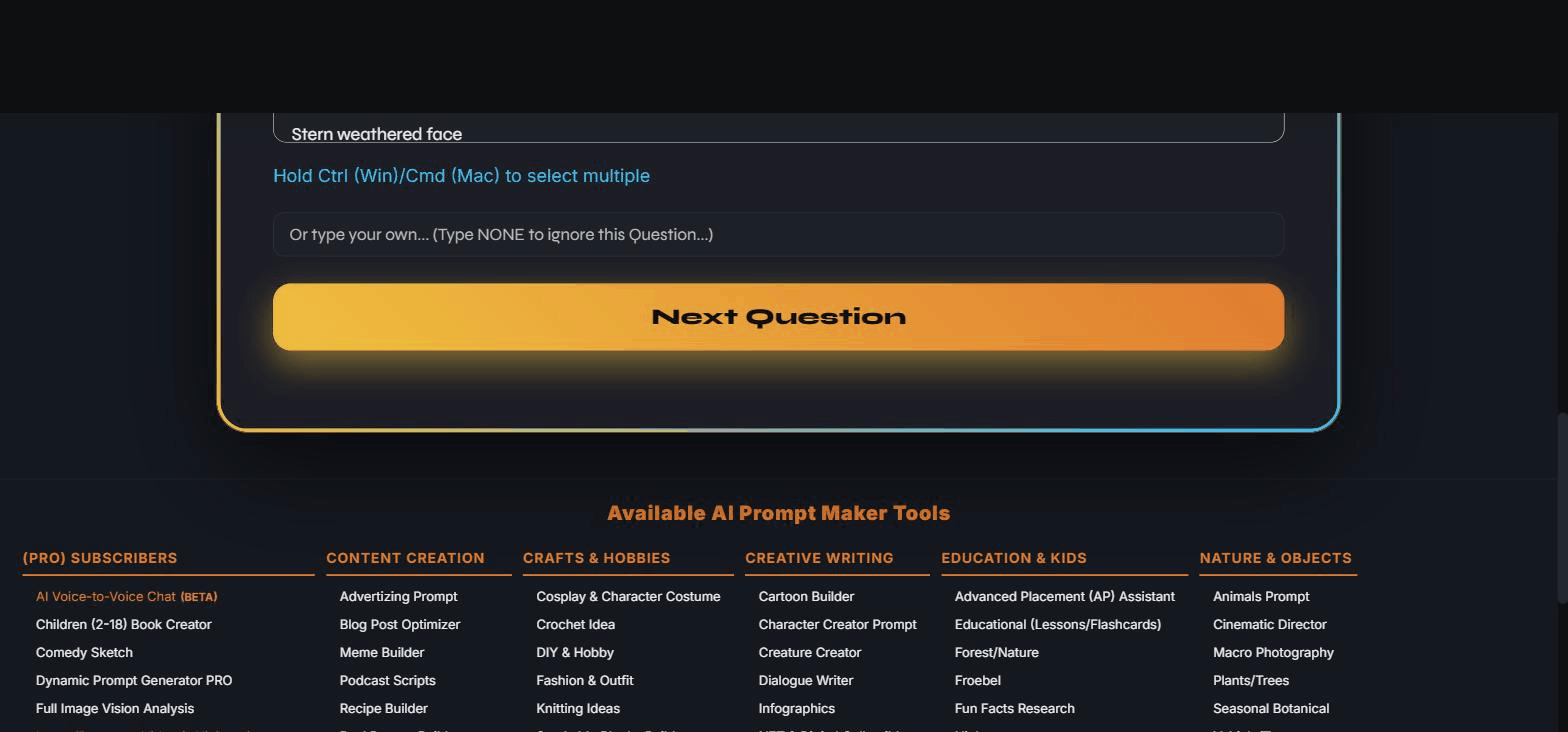
Task: Click the CONTENT CREATION category heading
Action: coord(405,558)
